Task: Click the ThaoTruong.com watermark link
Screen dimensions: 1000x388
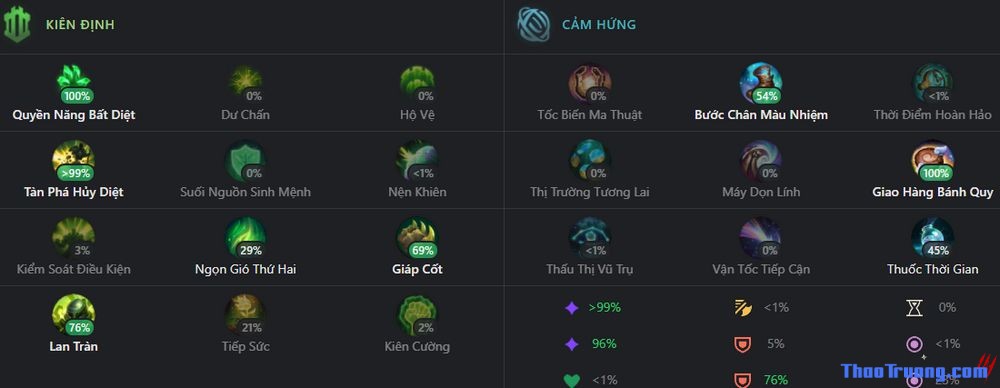Action: (x=915, y=371)
